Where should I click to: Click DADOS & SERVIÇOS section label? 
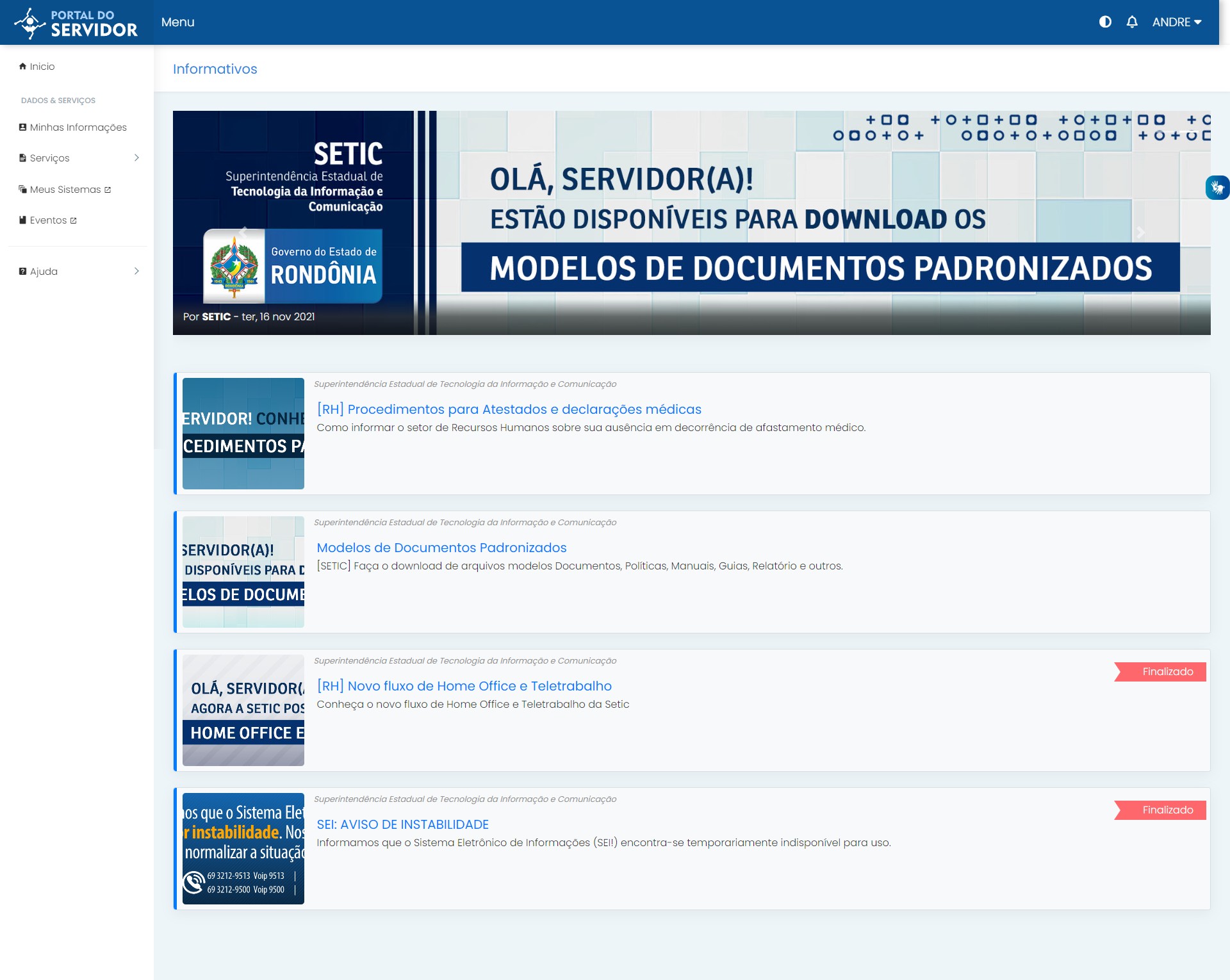point(58,101)
